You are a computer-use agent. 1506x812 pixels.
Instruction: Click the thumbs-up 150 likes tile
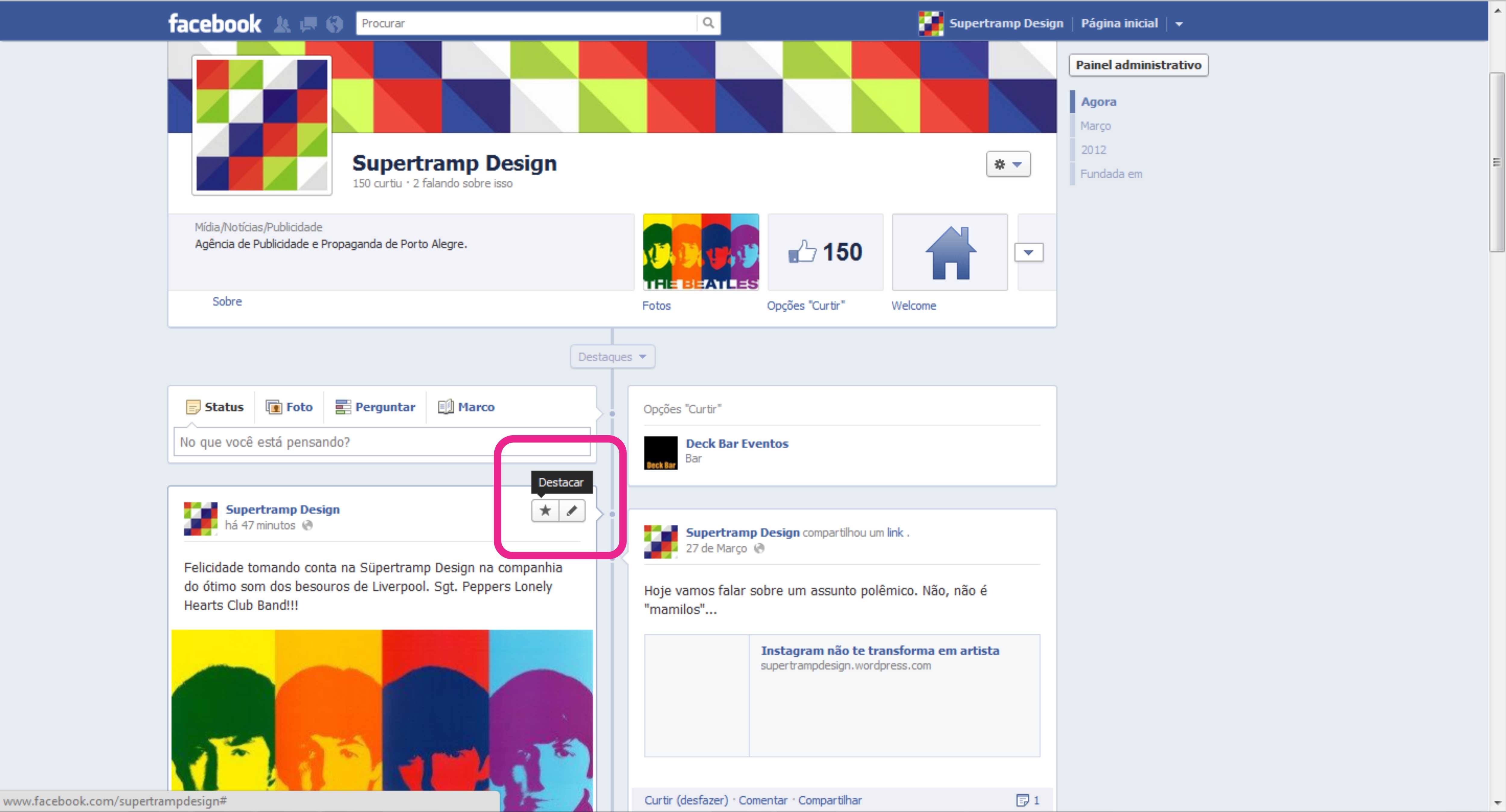click(825, 252)
